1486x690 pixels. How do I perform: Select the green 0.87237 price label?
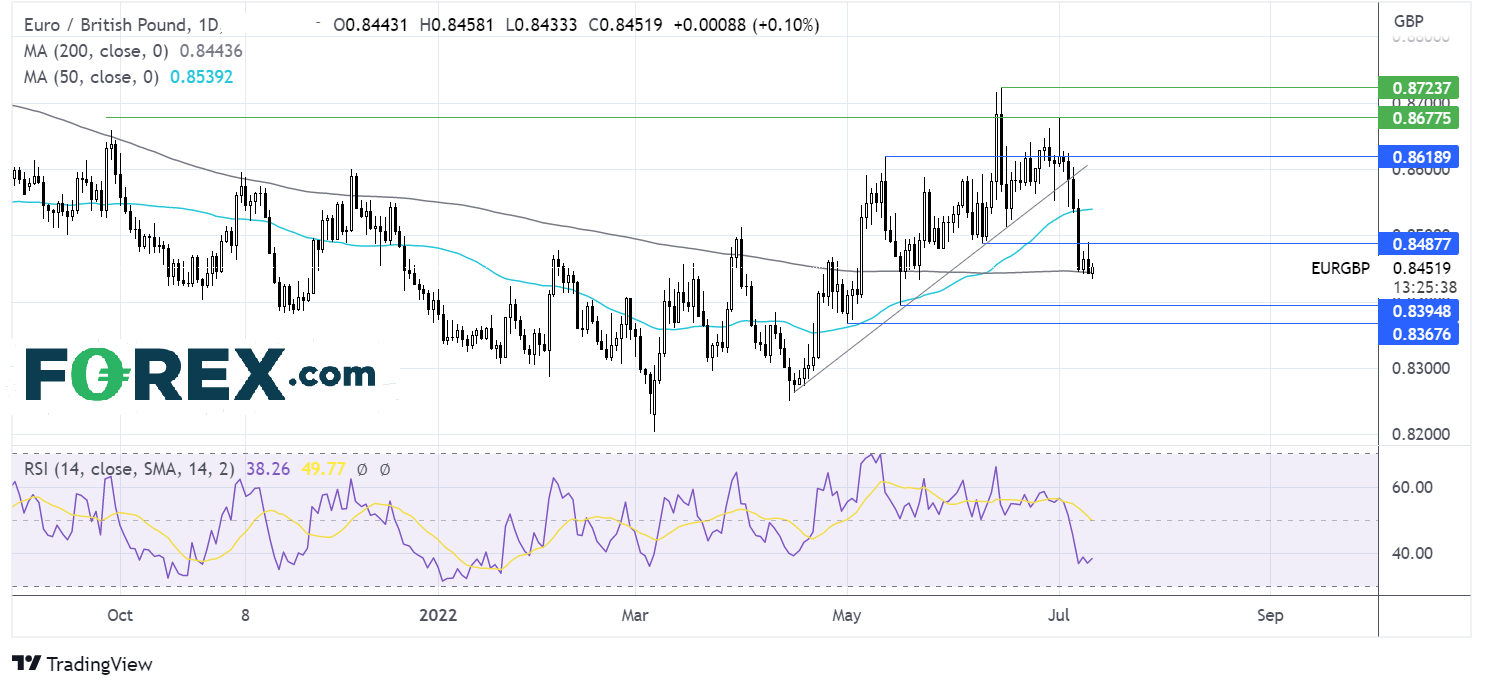click(x=1417, y=88)
